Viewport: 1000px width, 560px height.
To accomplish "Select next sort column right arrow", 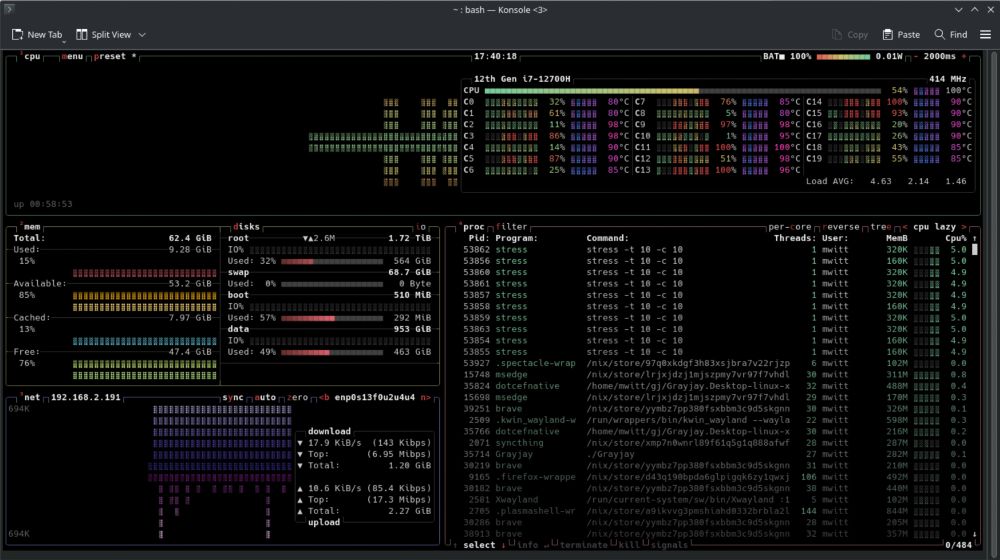I will pyautogui.click(x=964, y=226).
